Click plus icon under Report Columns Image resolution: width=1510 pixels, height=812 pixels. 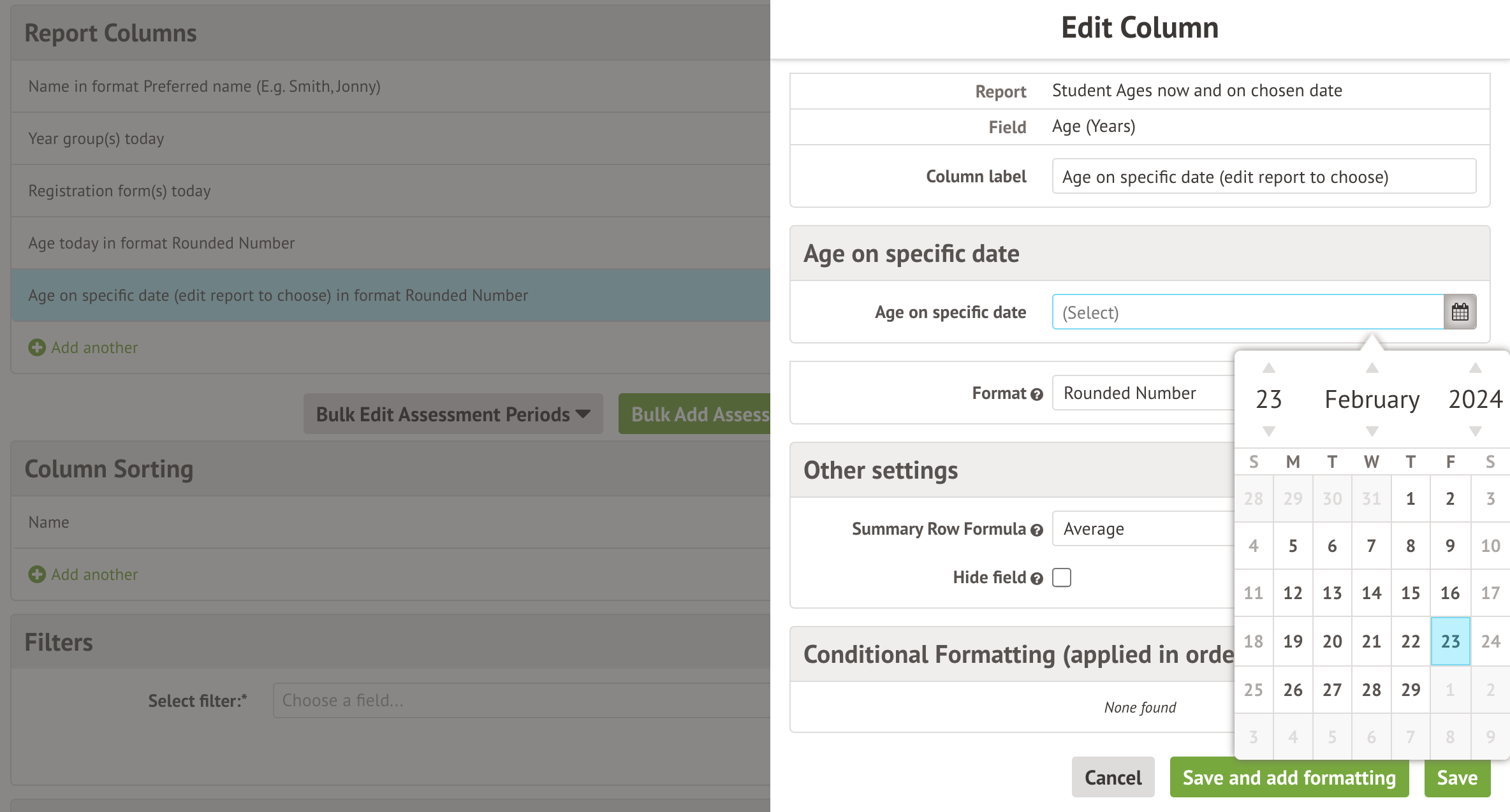37,347
